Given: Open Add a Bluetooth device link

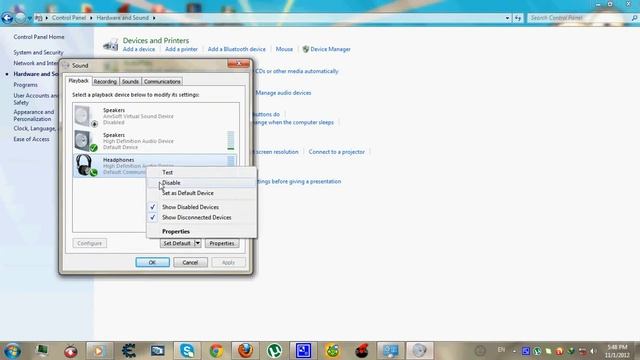Looking at the screenshot, I should (x=237, y=49).
